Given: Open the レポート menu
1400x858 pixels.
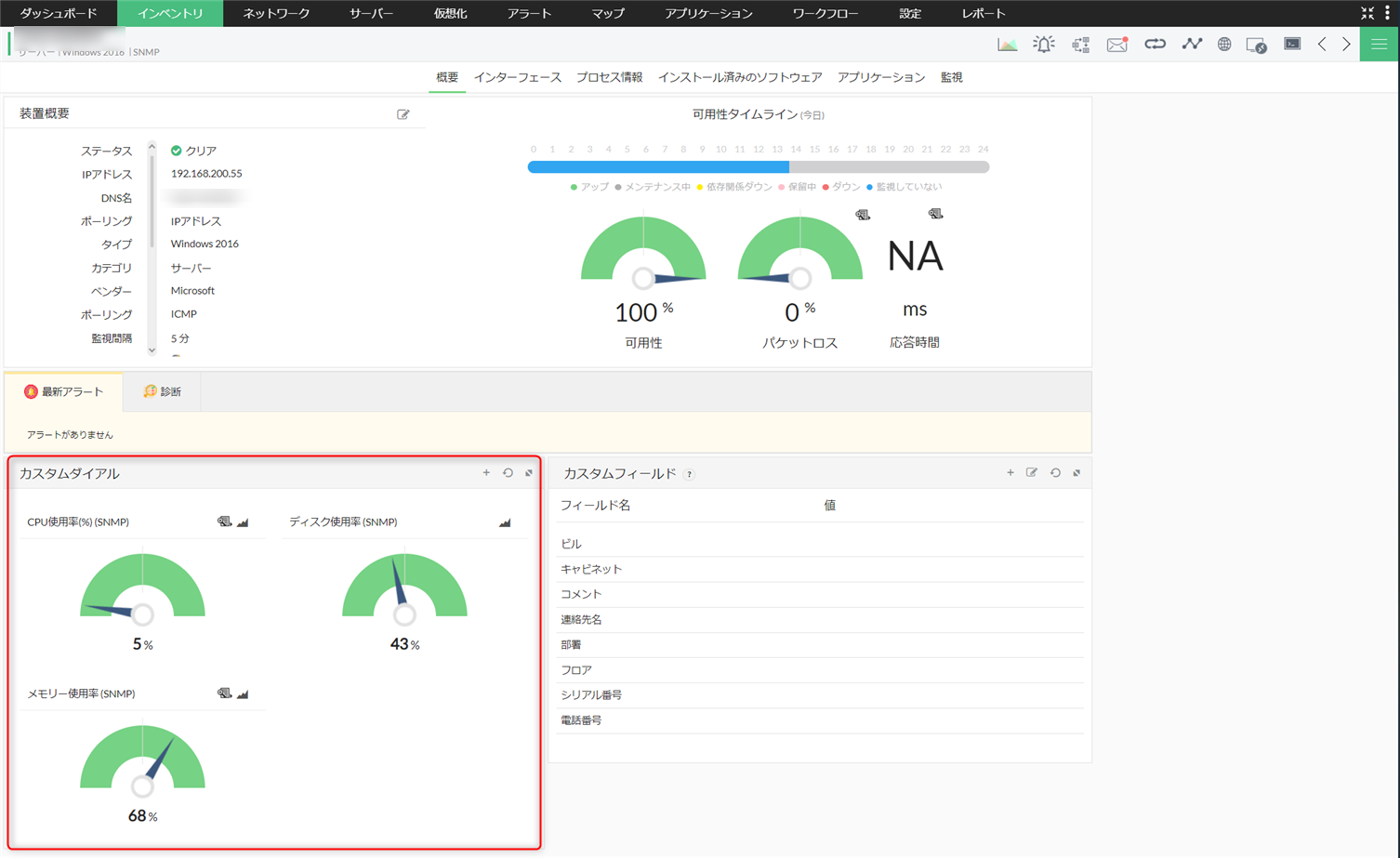Looking at the screenshot, I should (x=984, y=13).
